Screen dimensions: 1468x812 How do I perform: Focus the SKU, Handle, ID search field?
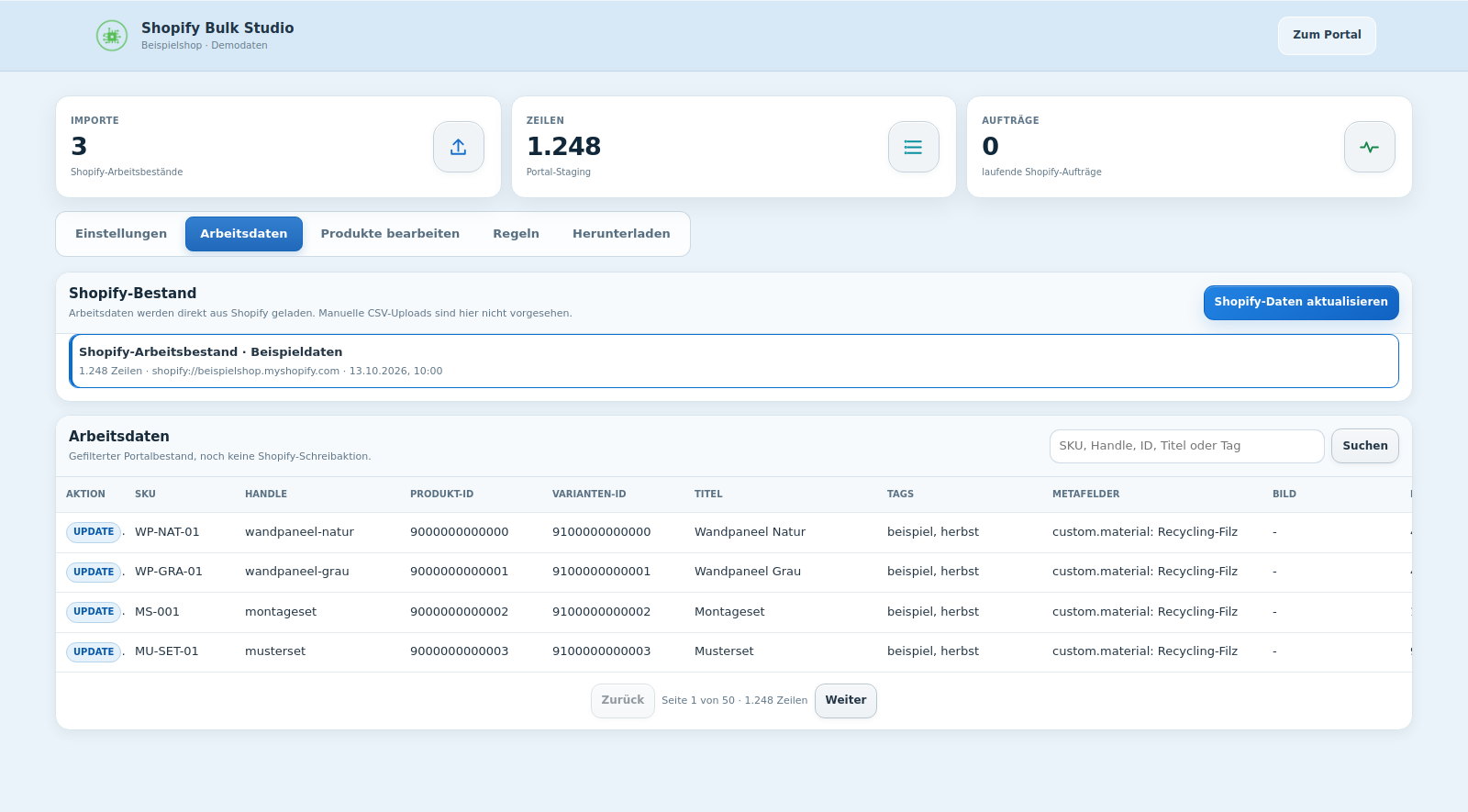point(1187,446)
